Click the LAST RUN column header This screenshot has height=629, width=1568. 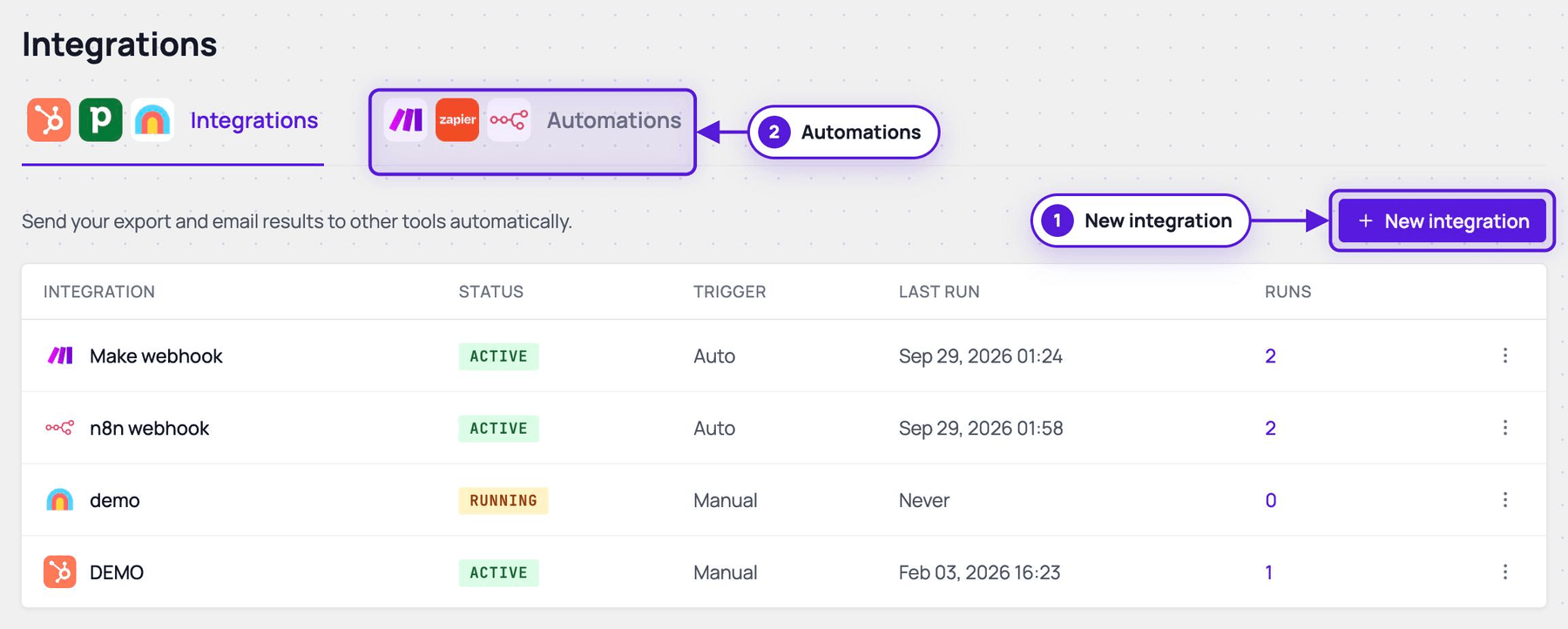coord(939,292)
